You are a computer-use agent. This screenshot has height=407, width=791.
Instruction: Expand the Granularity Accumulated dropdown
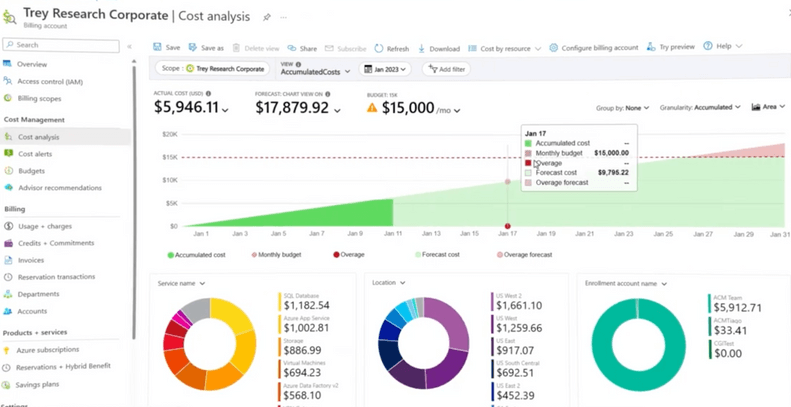tap(700, 107)
